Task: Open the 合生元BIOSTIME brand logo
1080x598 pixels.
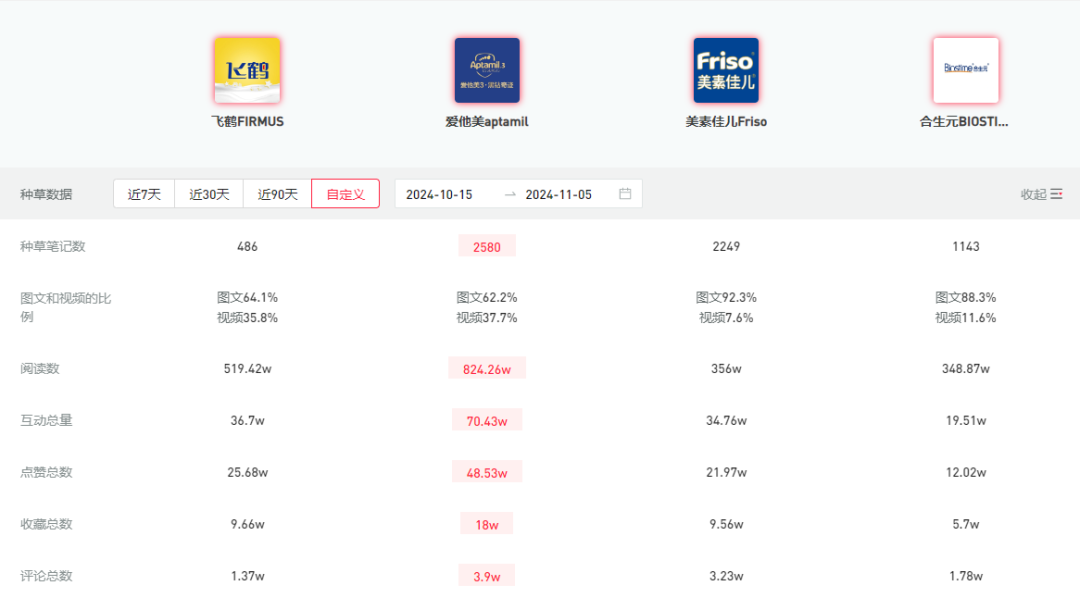Action: [966, 70]
